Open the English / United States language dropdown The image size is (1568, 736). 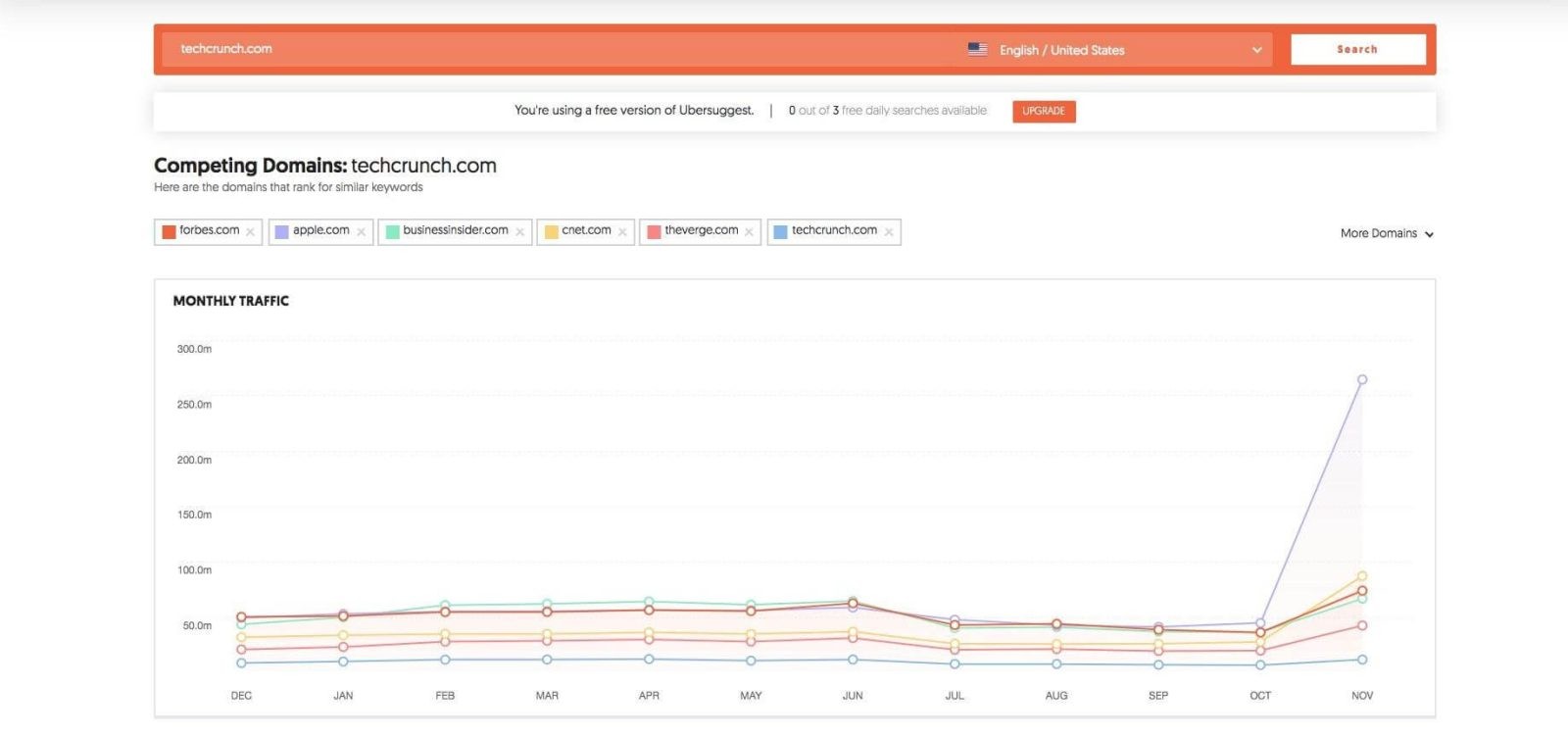coord(1061,50)
